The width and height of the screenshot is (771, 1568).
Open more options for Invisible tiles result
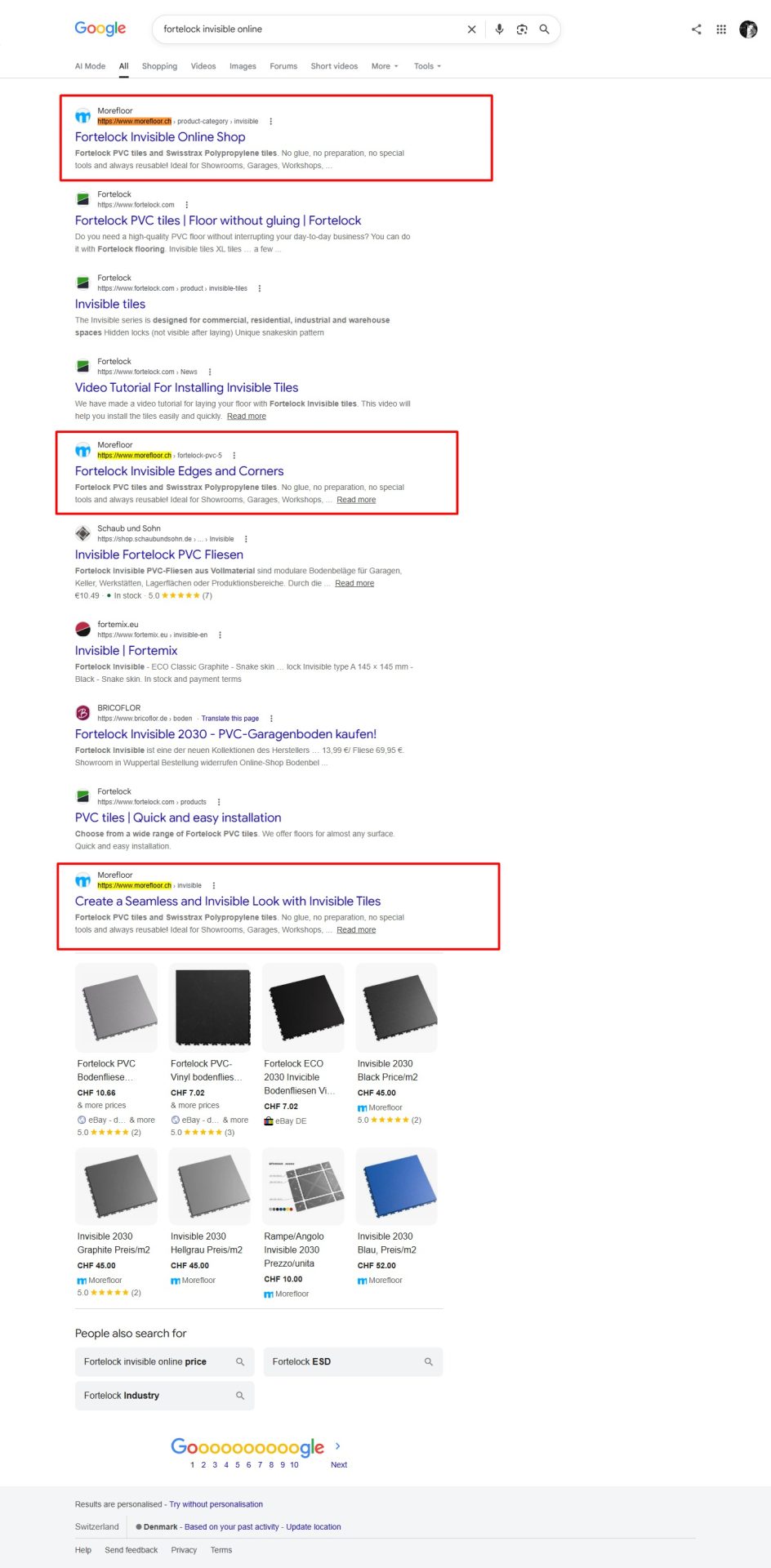(x=260, y=288)
